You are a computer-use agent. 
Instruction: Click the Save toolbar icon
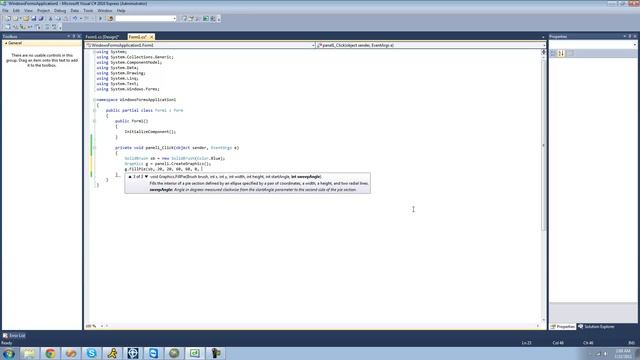tap(34, 18)
